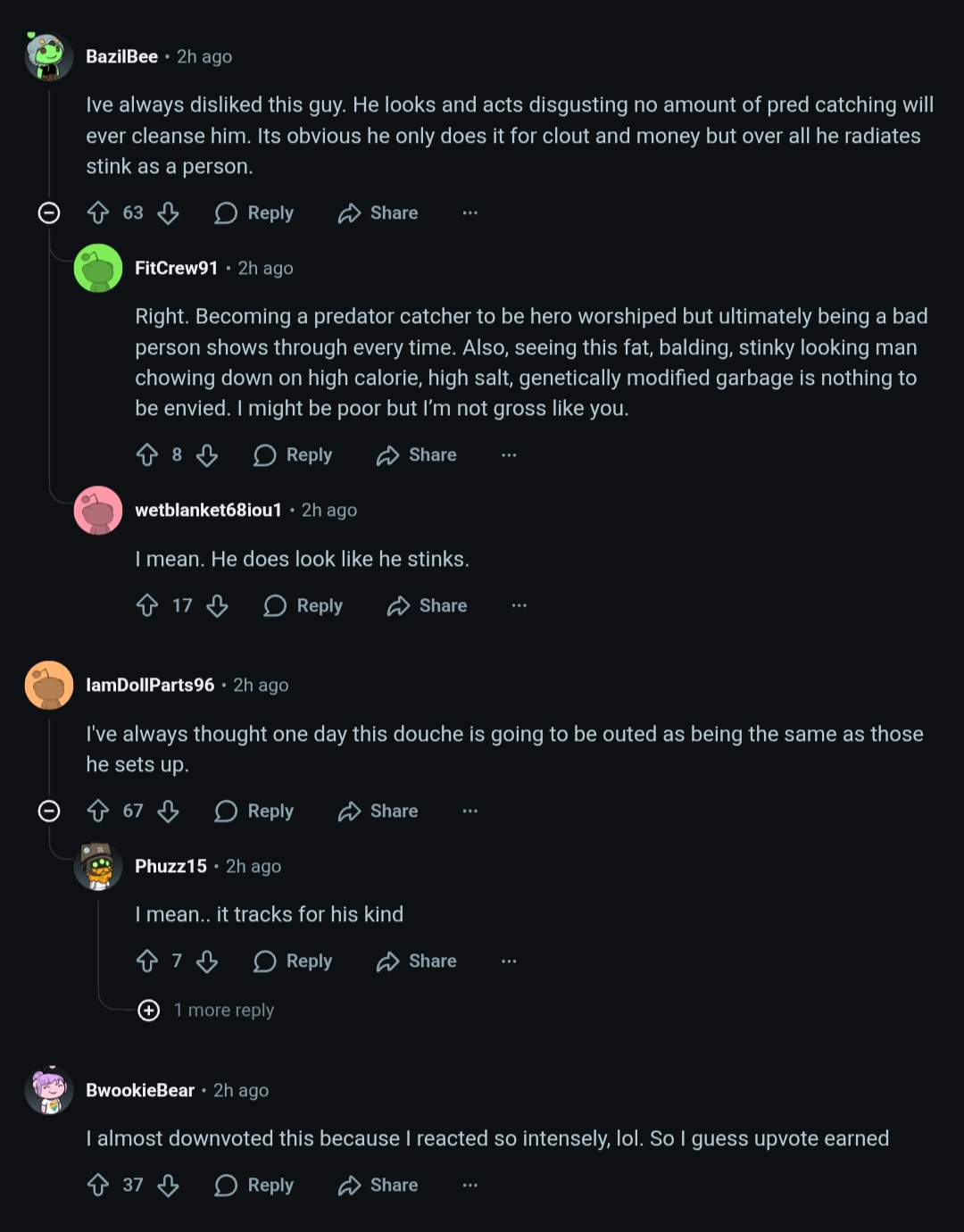Downvote Phuzz15's reply
964x1232 pixels.
click(x=207, y=961)
